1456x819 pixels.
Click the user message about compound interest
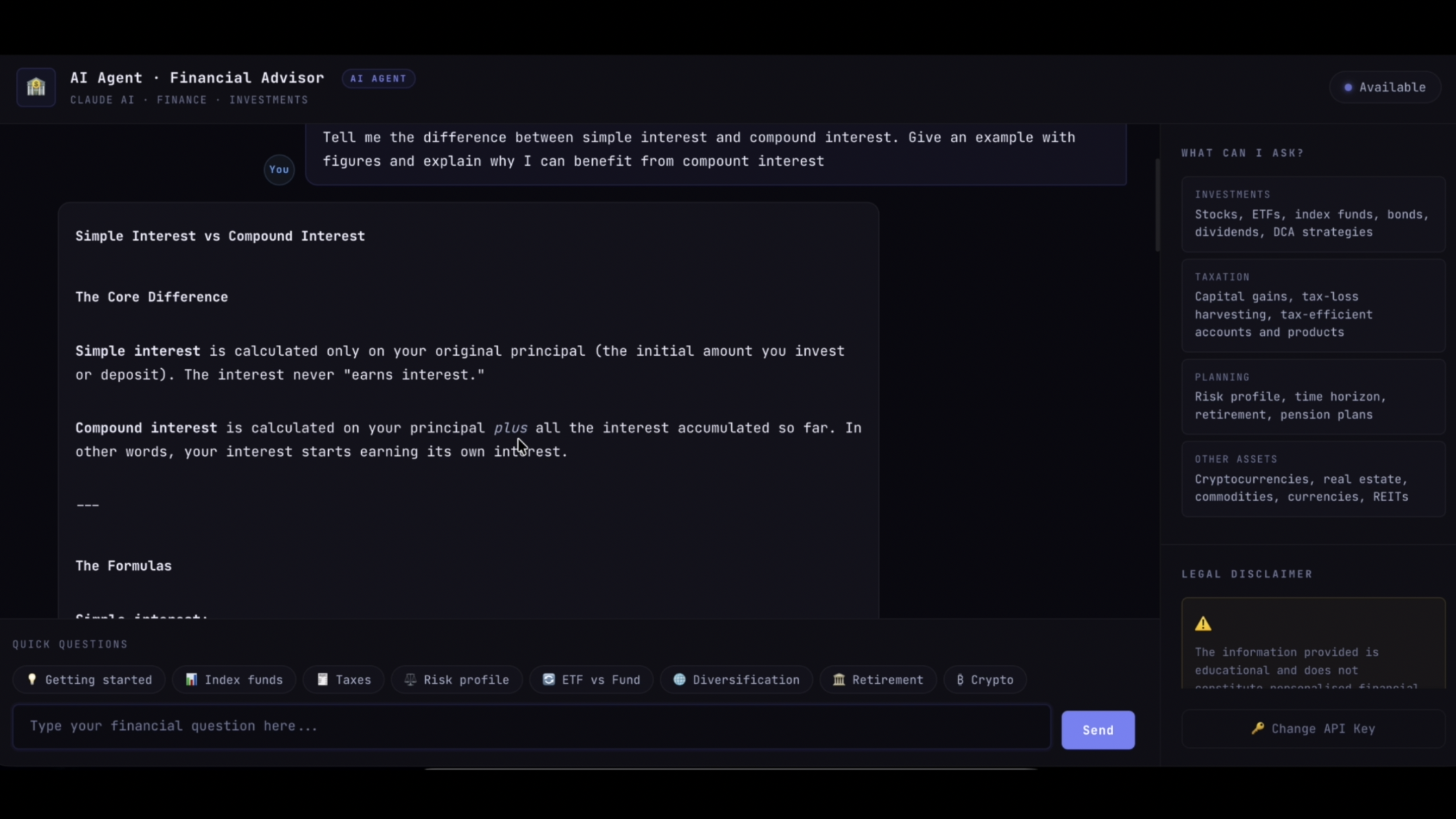716,154
